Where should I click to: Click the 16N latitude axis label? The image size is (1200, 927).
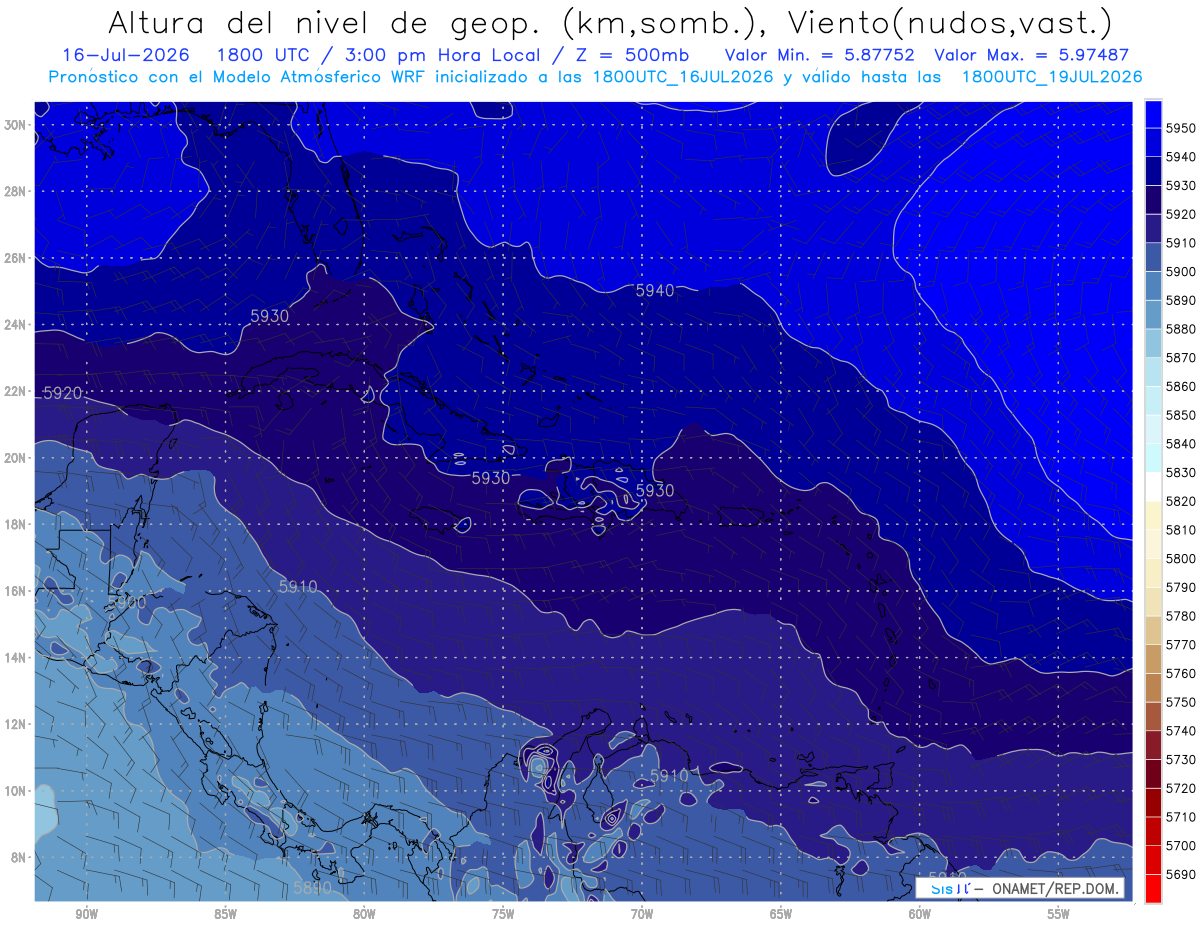tap(16, 591)
